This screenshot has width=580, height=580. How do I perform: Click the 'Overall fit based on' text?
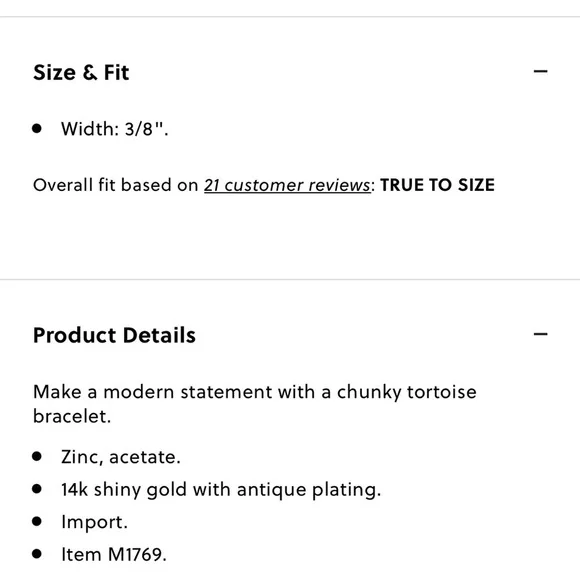[116, 185]
